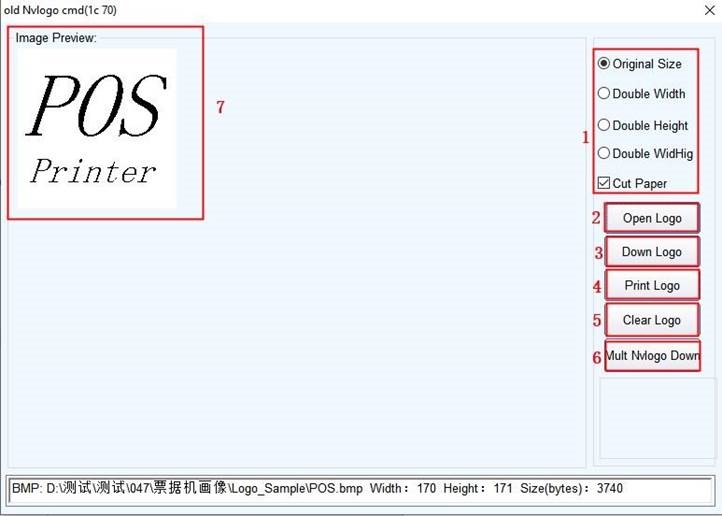Click the Size(bytes) value in status bar
722x516 pixels.
point(609,489)
